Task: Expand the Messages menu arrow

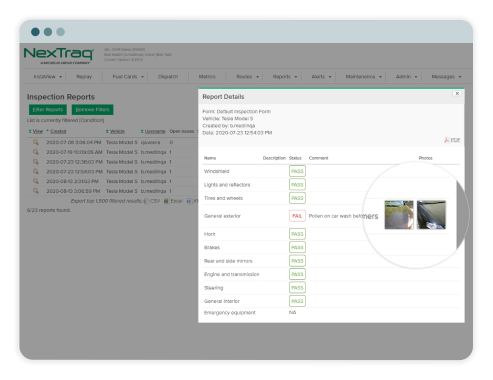Action: click(x=460, y=77)
